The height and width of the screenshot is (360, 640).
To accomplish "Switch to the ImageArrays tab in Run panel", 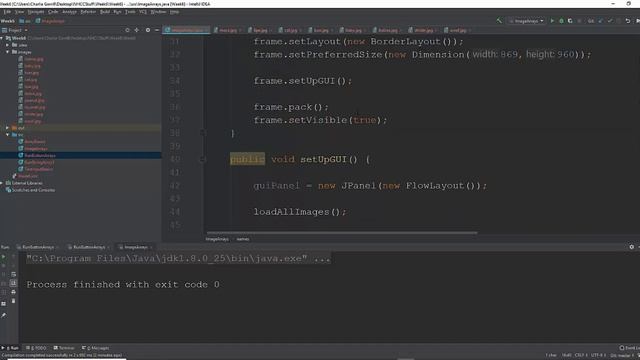I will [136, 247].
